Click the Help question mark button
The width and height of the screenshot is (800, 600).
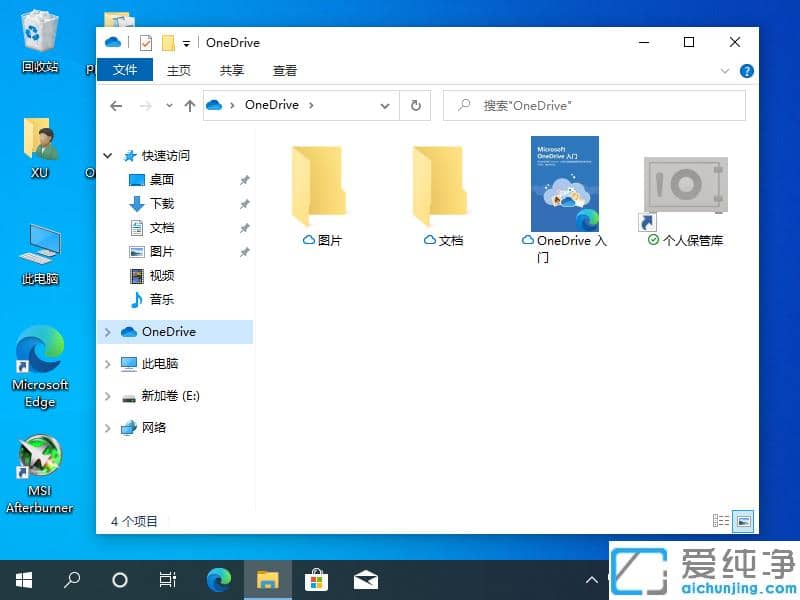[746, 71]
